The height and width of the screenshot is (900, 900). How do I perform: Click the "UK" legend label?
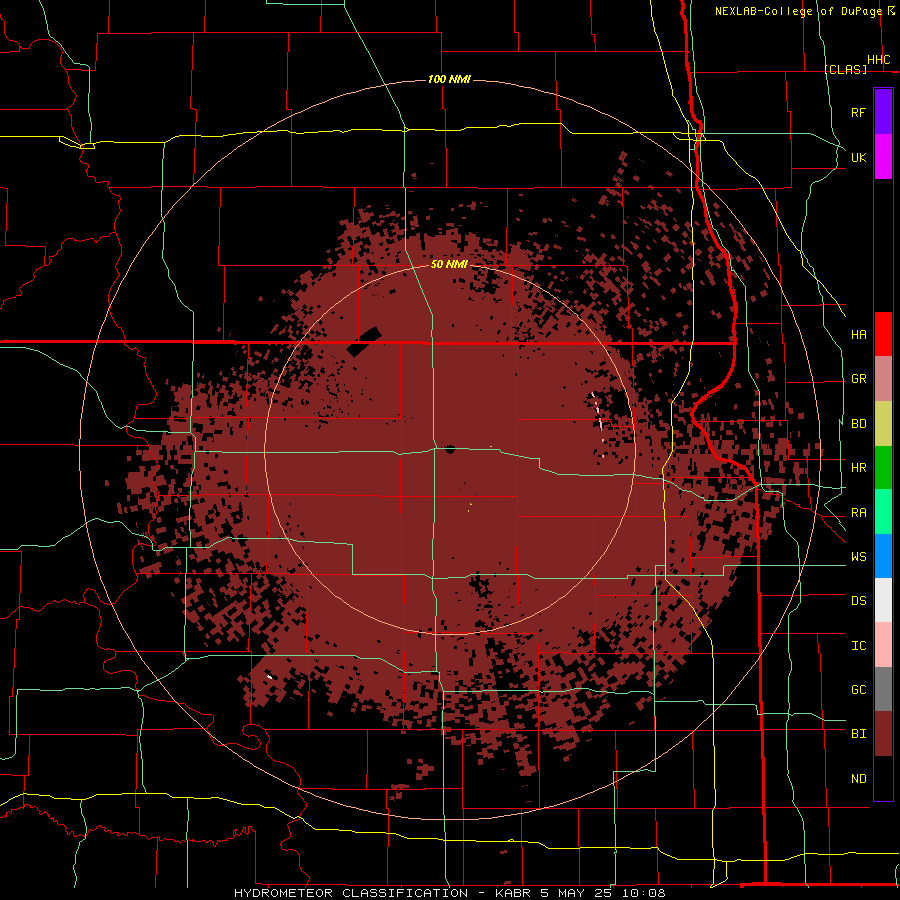(858, 157)
